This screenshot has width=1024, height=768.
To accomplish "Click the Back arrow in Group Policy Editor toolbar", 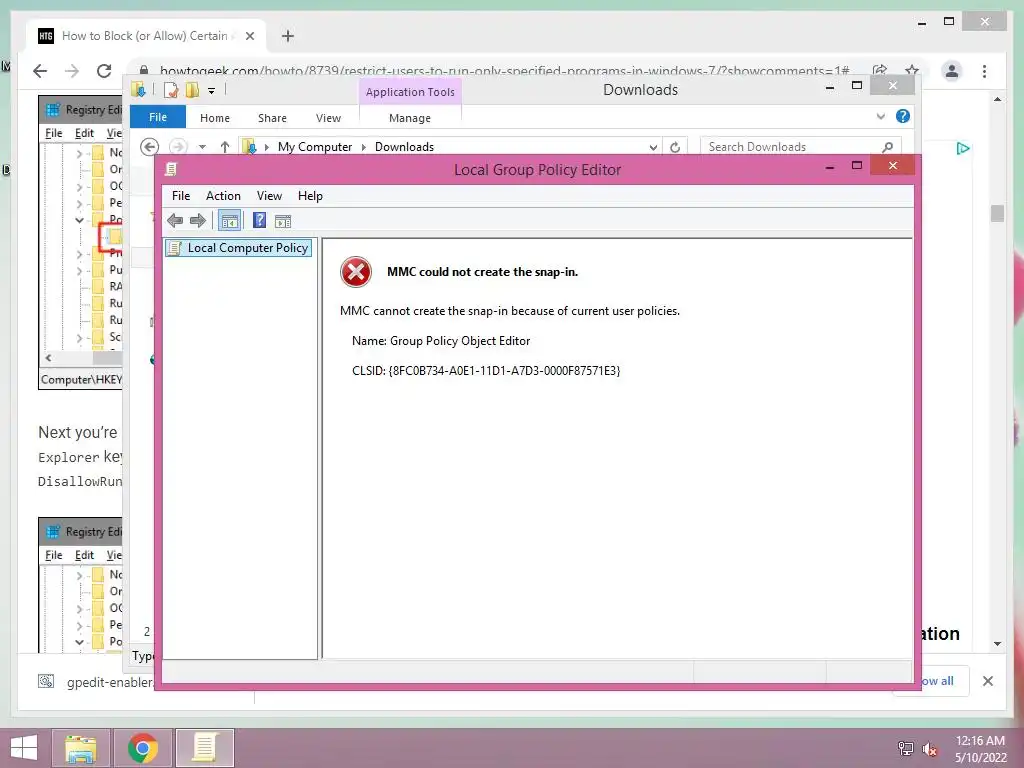I will [x=175, y=221].
